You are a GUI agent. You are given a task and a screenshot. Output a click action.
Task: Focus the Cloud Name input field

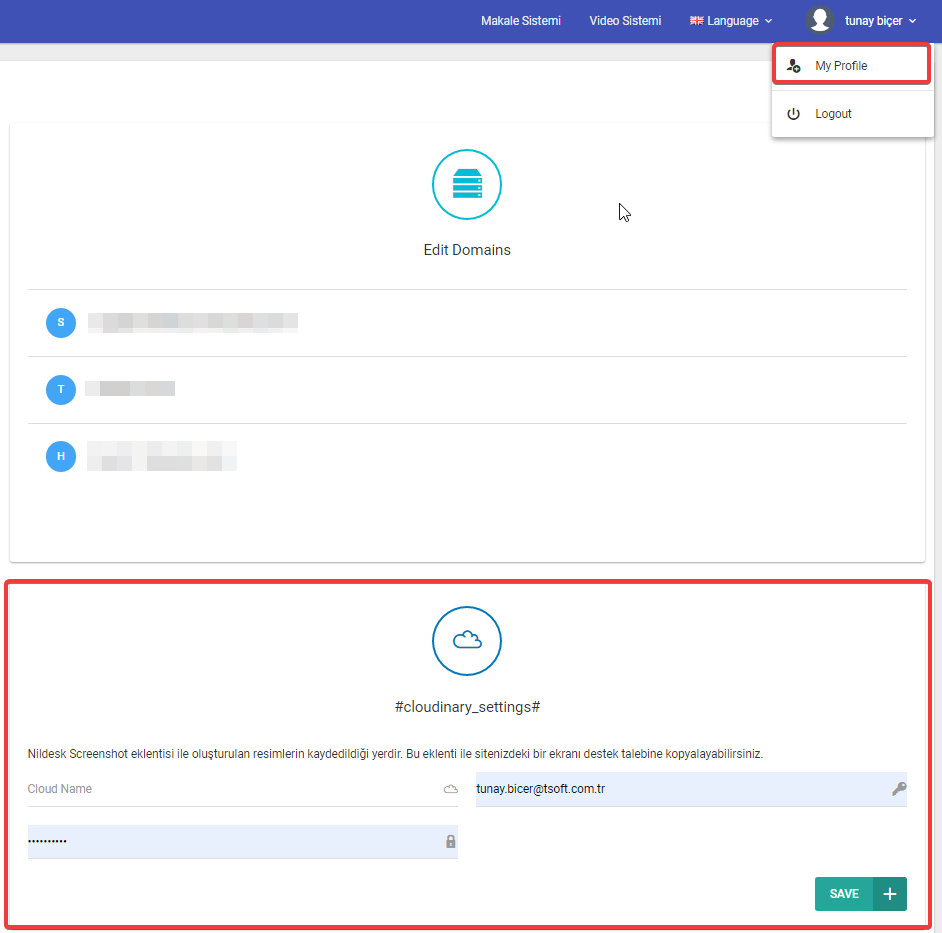click(230, 789)
